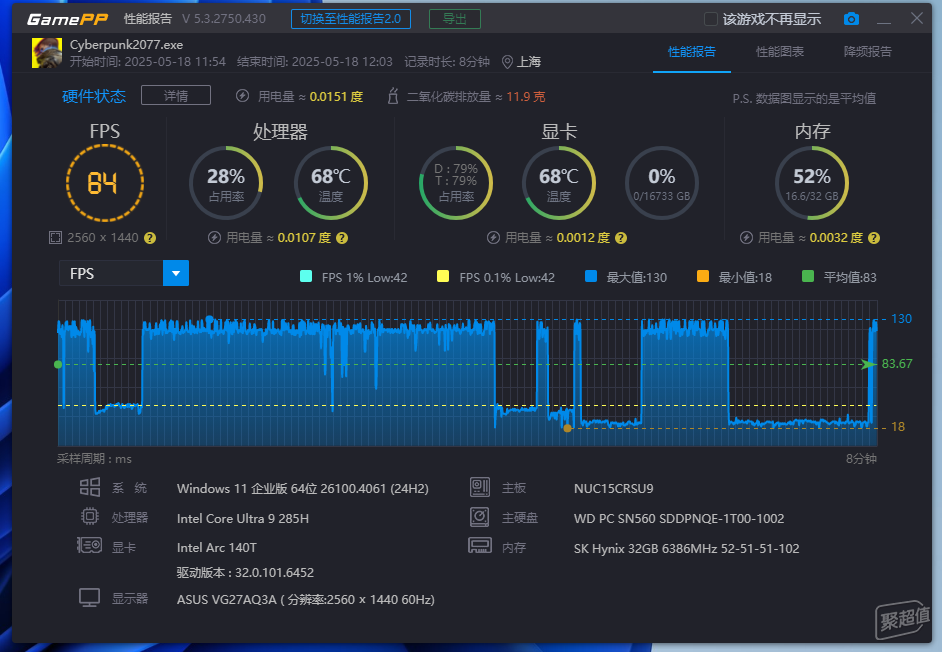Click the graphics card icon beside 显卡 row

click(90, 546)
